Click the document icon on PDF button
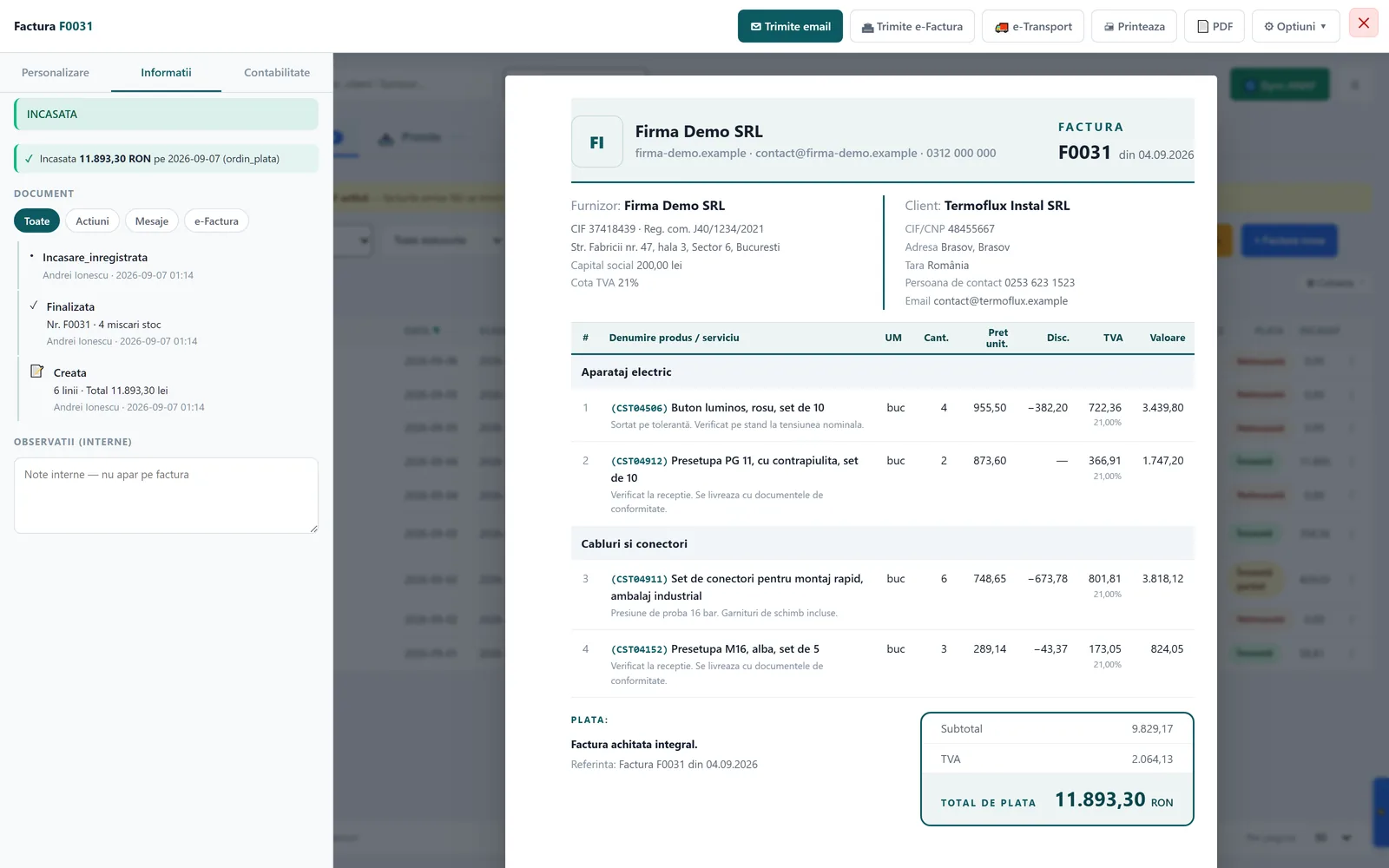 click(x=1202, y=27)
